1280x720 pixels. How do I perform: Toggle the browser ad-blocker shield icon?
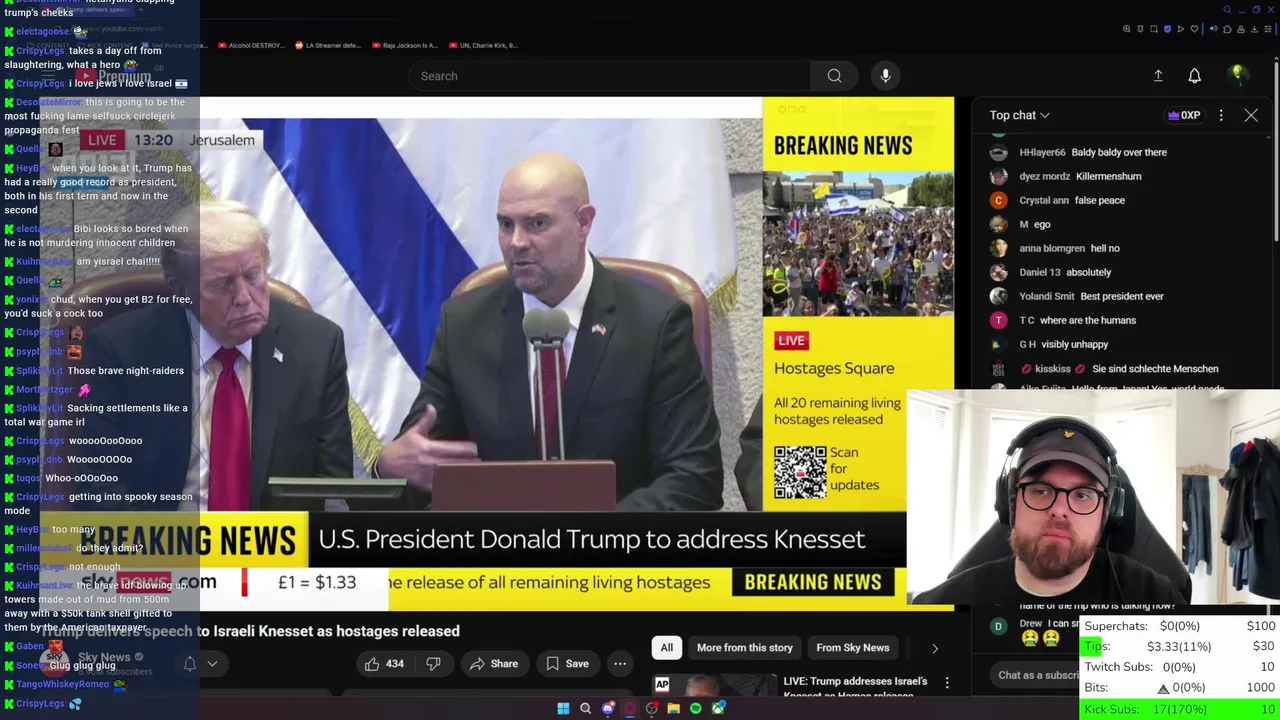click(1168, 29)
